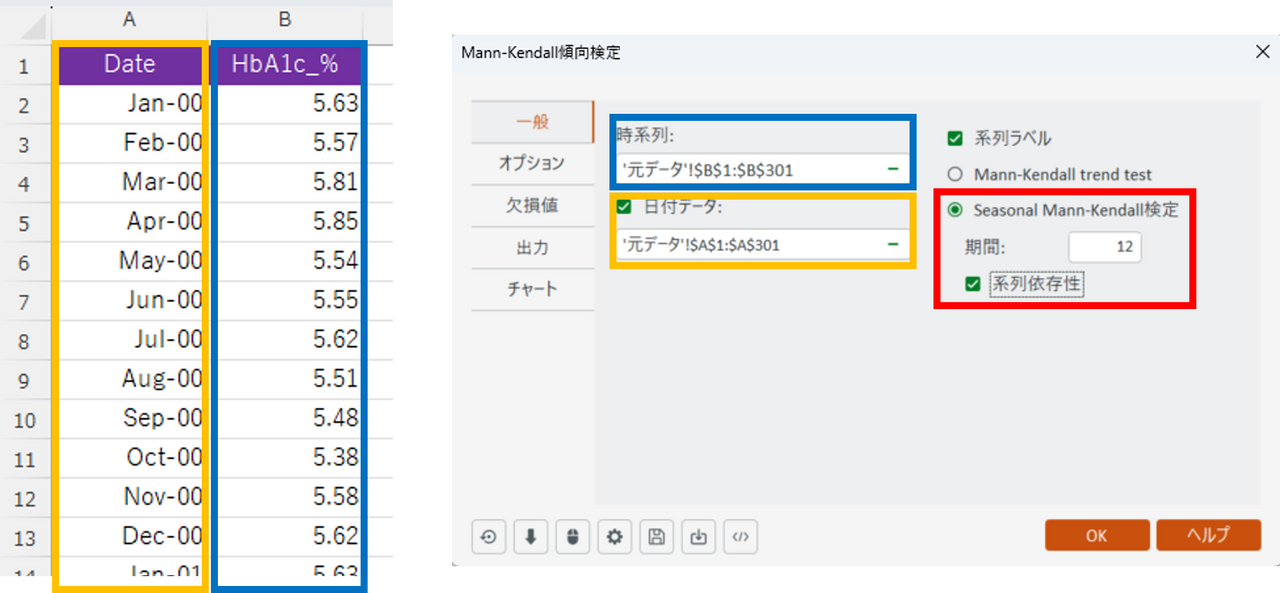1280x593 pixels.
Task: Select Mann-Kendall trend test radio button
Action: point(955,174)
